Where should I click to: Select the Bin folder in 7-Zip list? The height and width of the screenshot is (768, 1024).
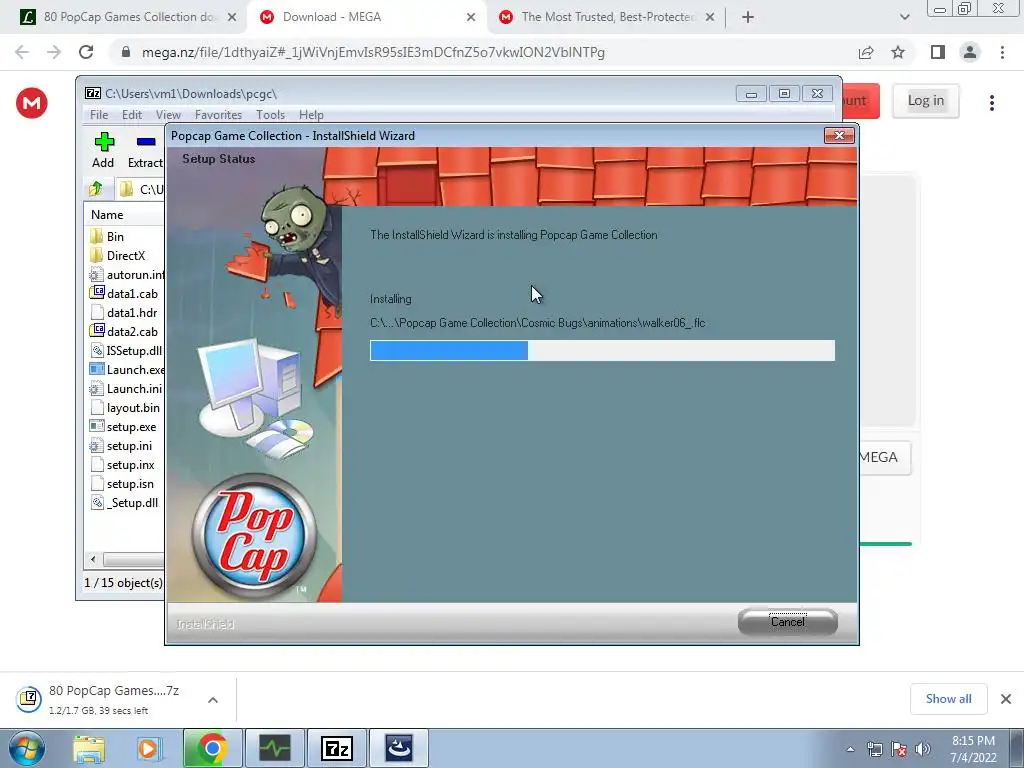[x=115, y=236]
